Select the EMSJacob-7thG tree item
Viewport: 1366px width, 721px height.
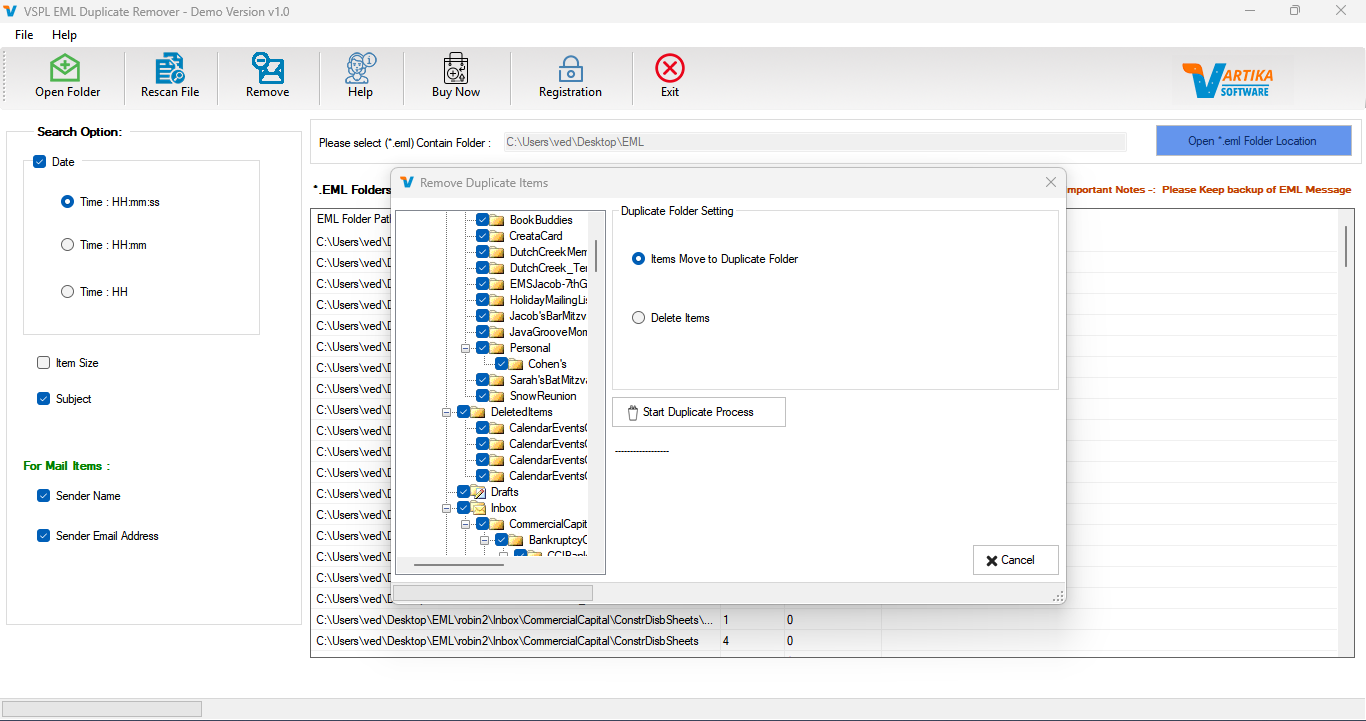coord(548,284)
